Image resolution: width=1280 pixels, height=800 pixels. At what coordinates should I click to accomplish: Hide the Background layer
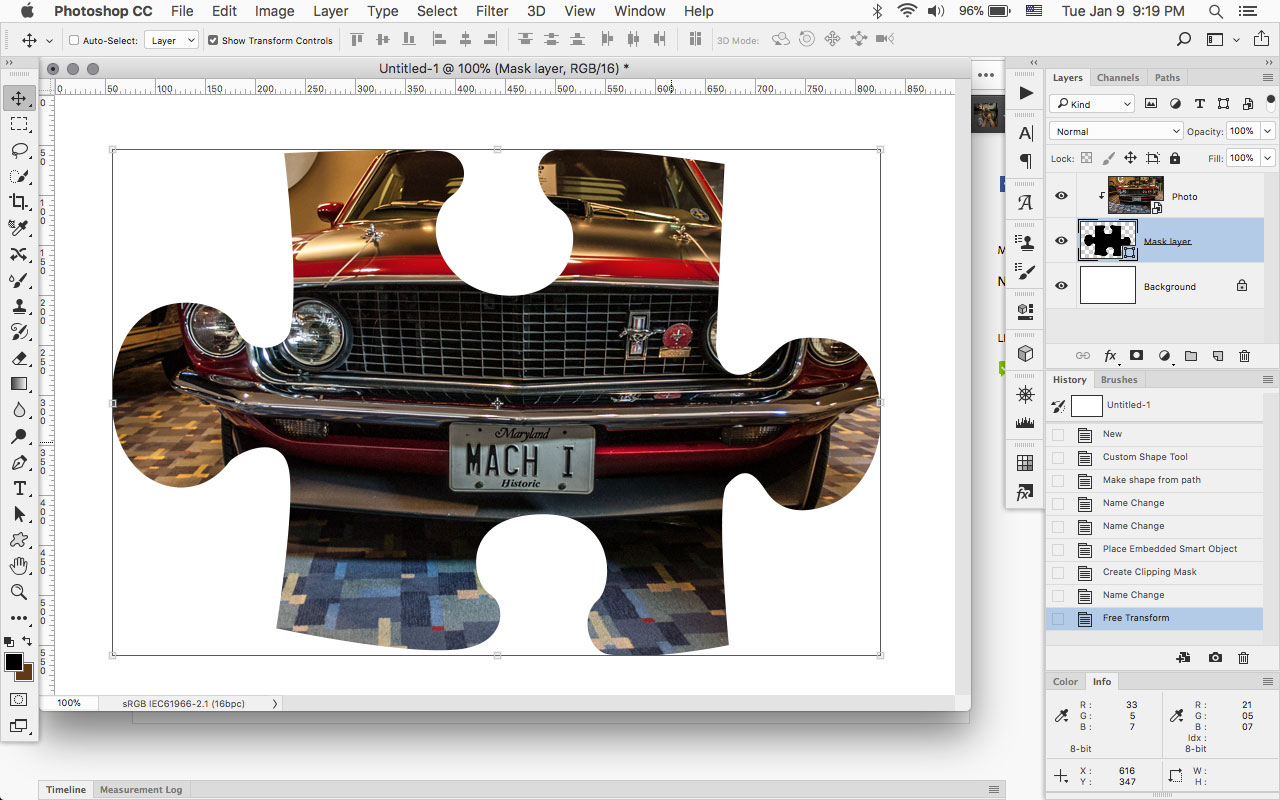click(1062, 286)
